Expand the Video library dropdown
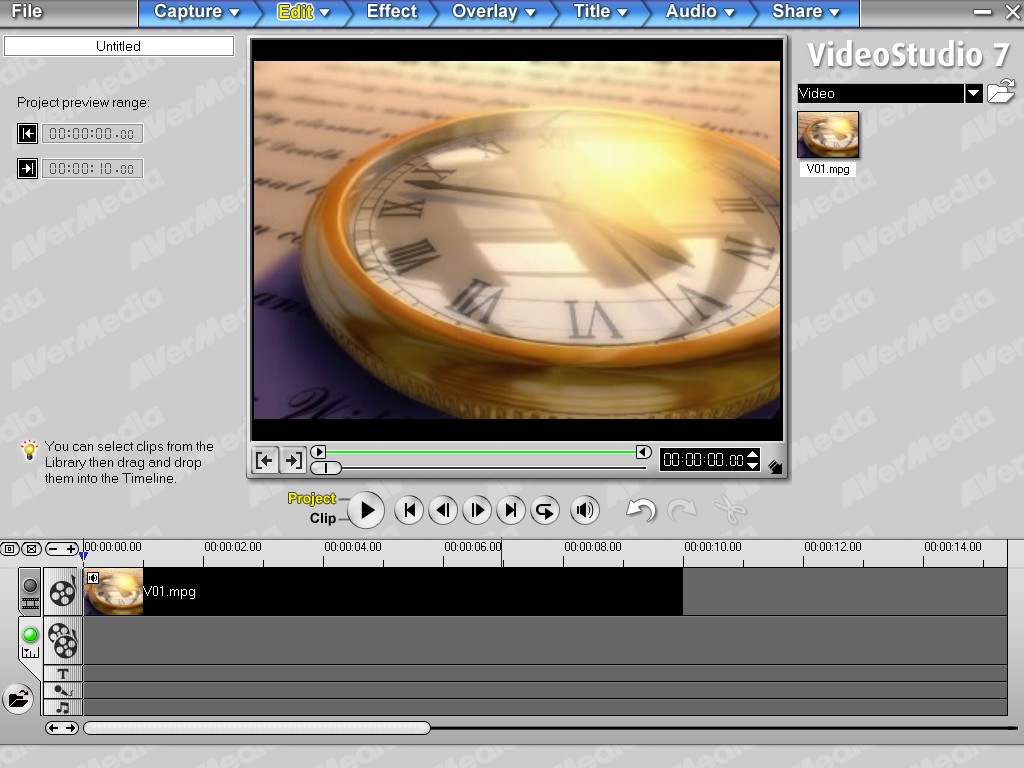This screenshot has width=1024, height=768. coord(973,93)
